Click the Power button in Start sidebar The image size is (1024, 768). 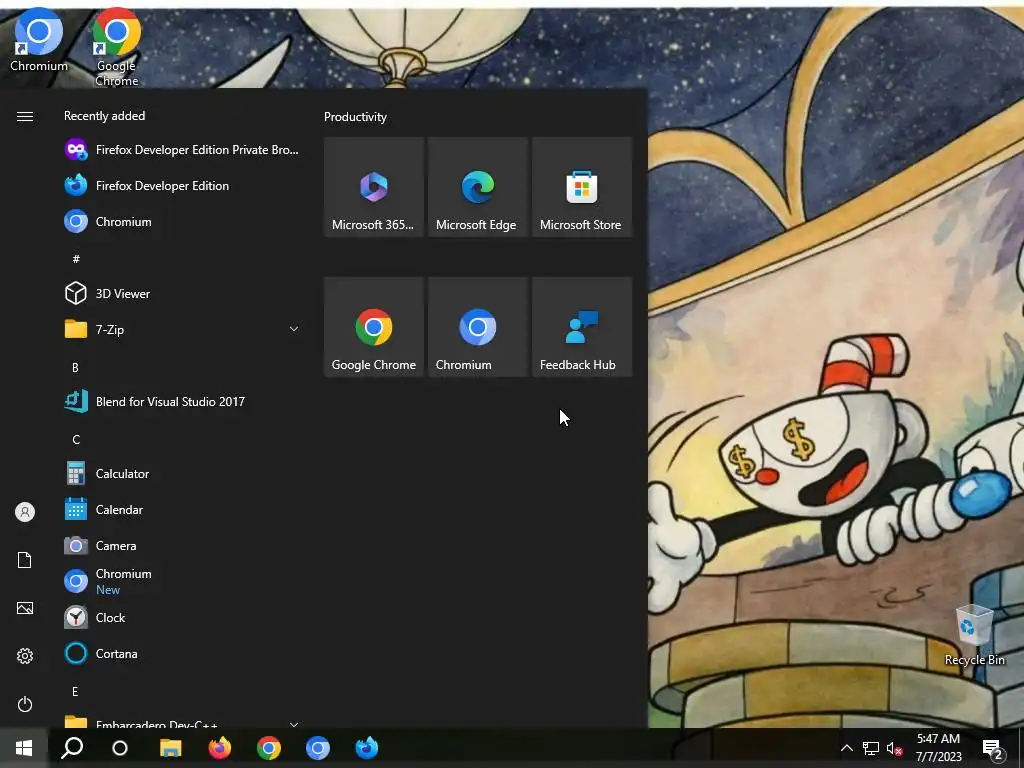pos(25,704)
